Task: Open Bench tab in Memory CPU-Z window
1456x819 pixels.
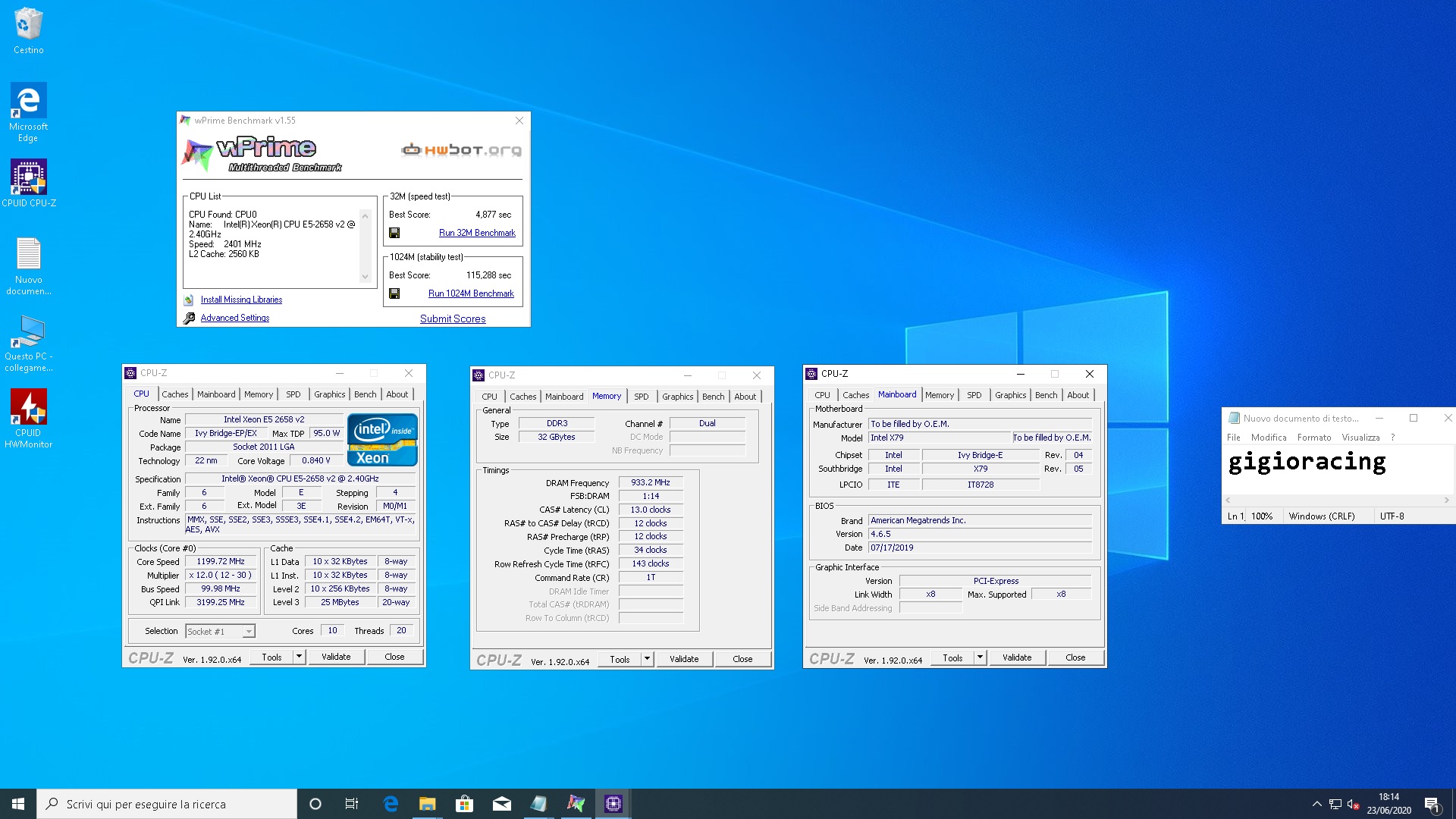Action: (x=713, y=397)
